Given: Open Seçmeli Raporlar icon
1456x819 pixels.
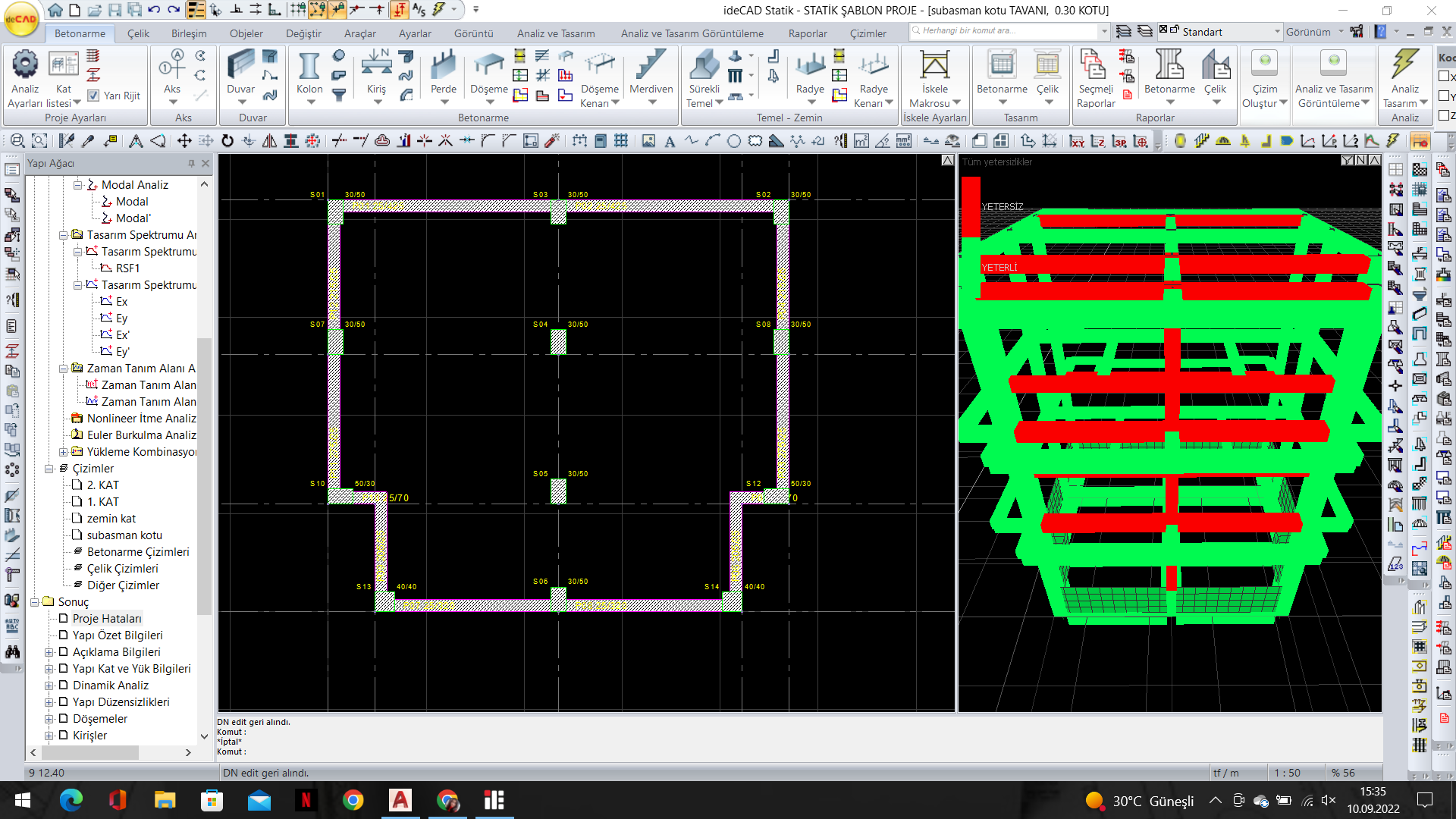Looking at the screenshot, I should (x=1096, y=79).
